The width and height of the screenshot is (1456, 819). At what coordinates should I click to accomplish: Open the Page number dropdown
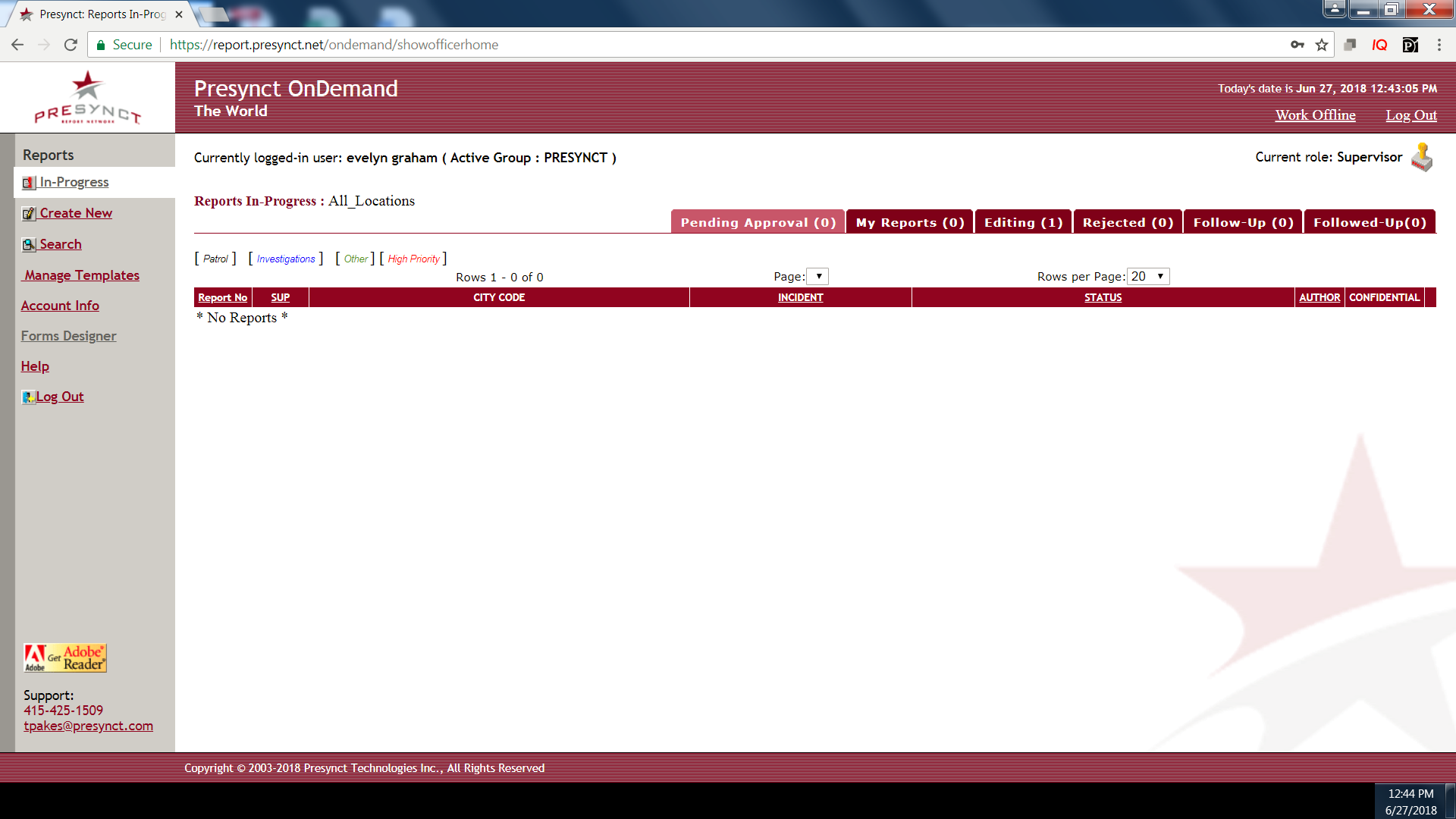817,277
